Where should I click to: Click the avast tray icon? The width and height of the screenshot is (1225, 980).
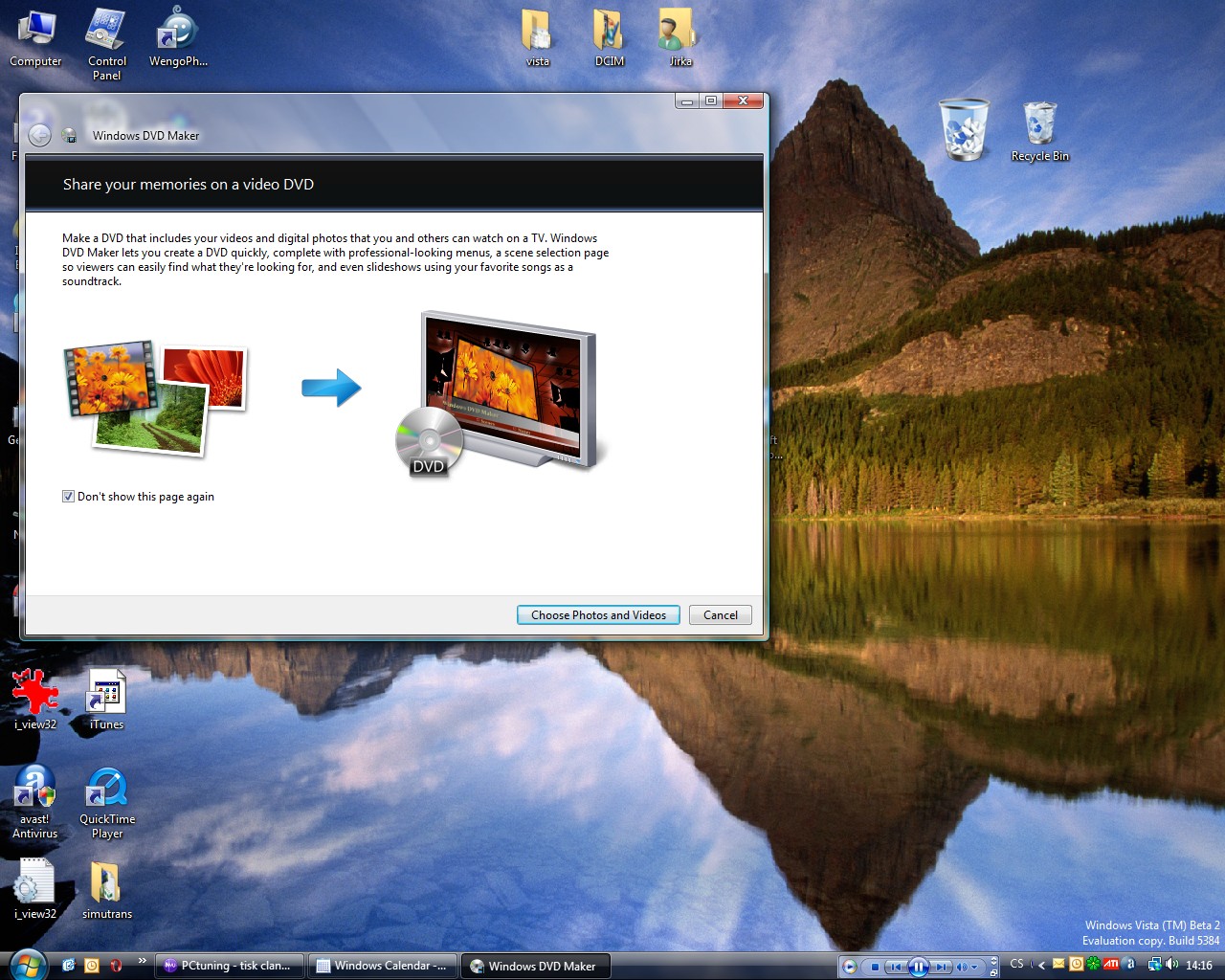[1129, 964]
